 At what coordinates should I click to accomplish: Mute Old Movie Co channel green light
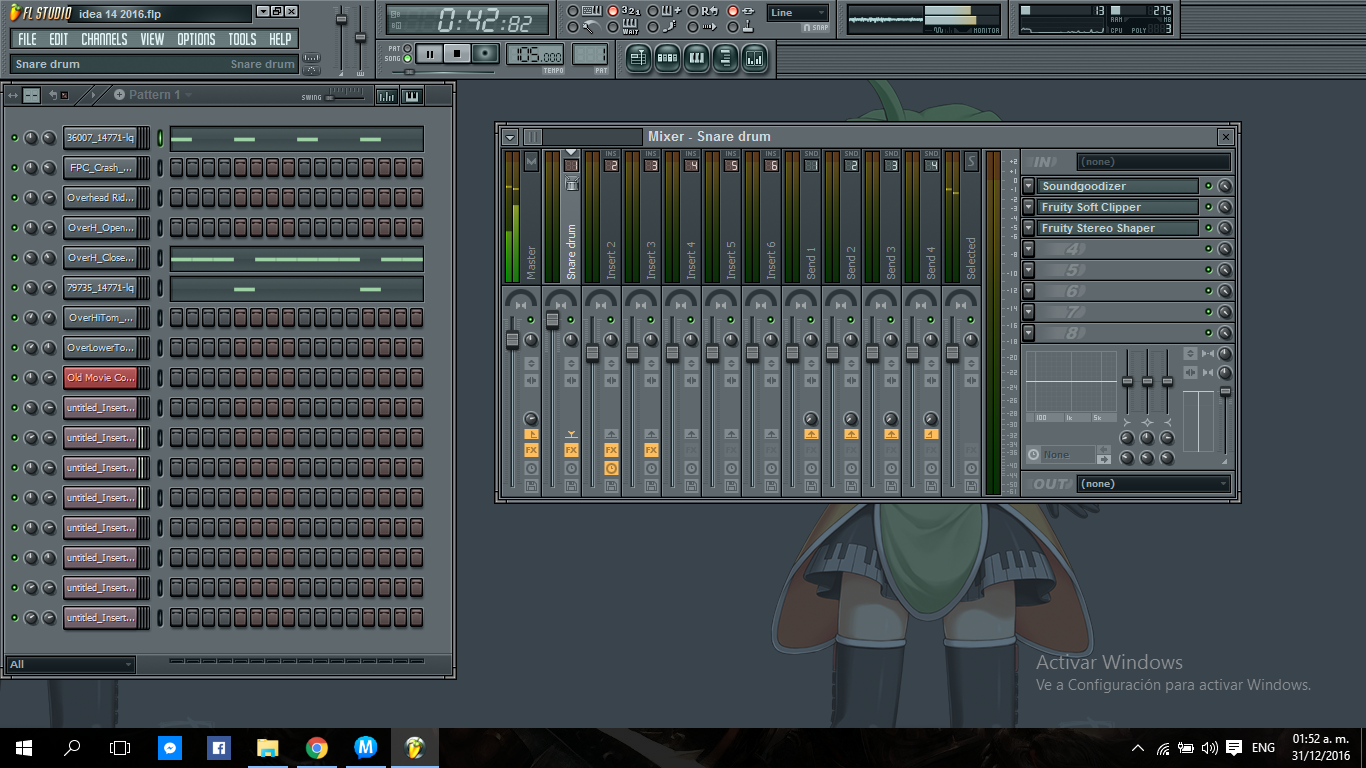pyautogui.click(x=14, y=378)
